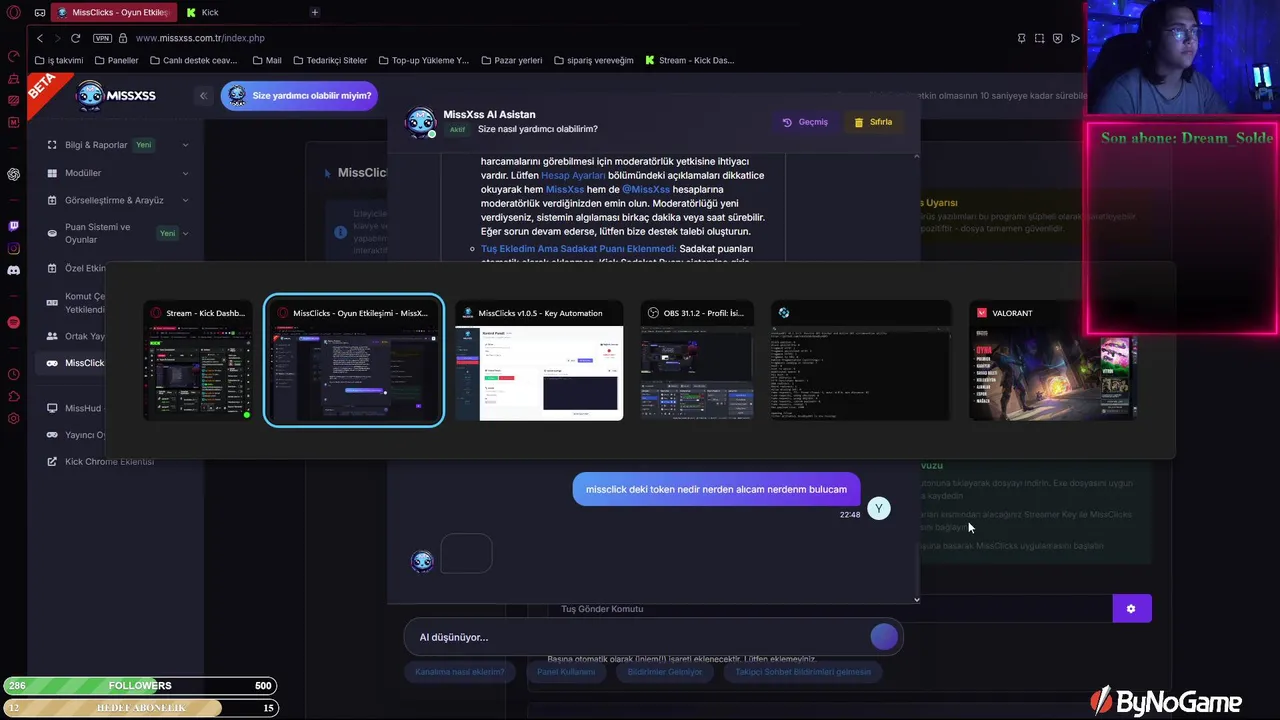
Task: Open the Pazar yerleri bookmark folder
Action: (x=511, y=60)
